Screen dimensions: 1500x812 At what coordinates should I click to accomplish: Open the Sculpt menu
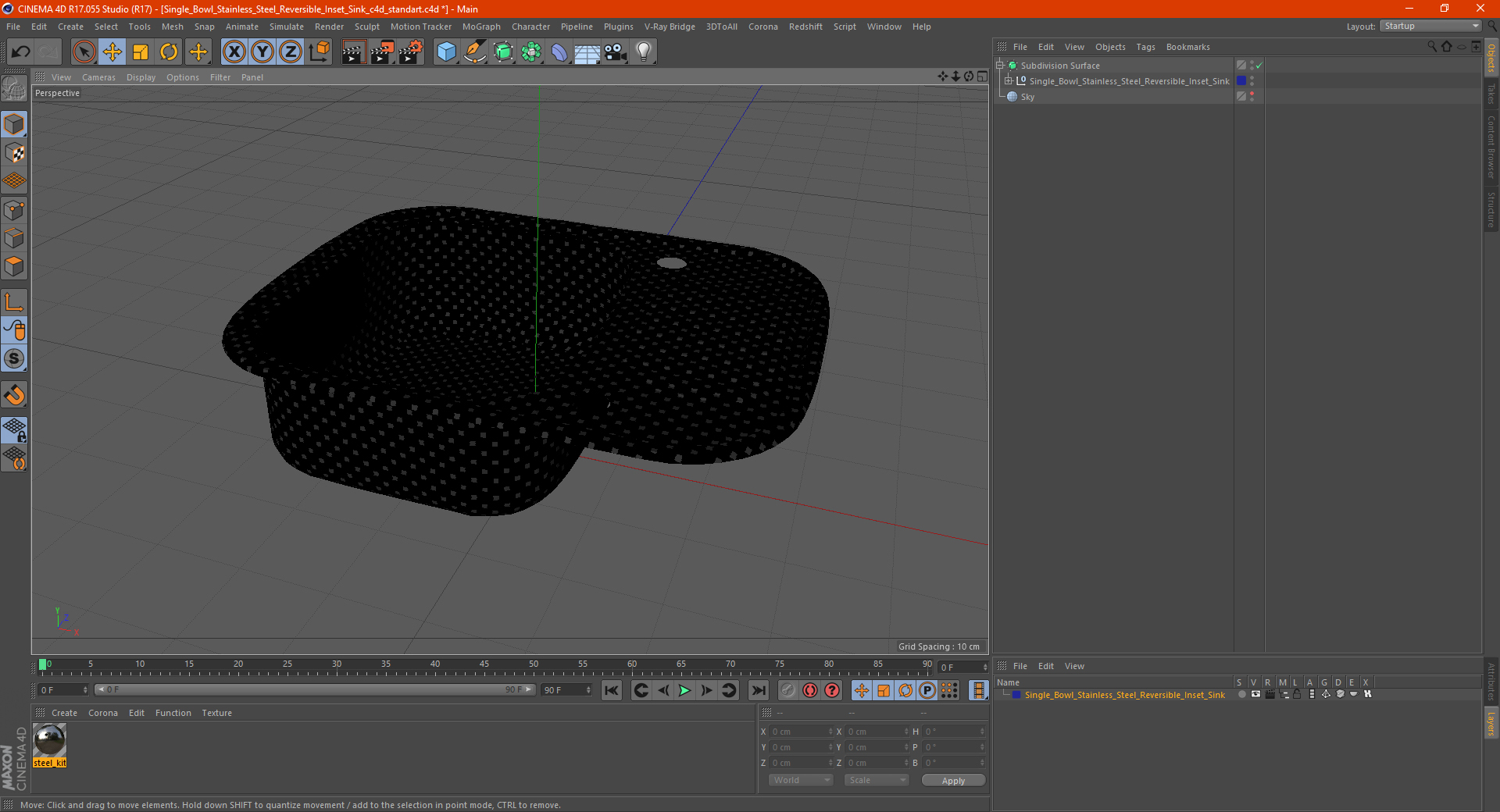366,27
